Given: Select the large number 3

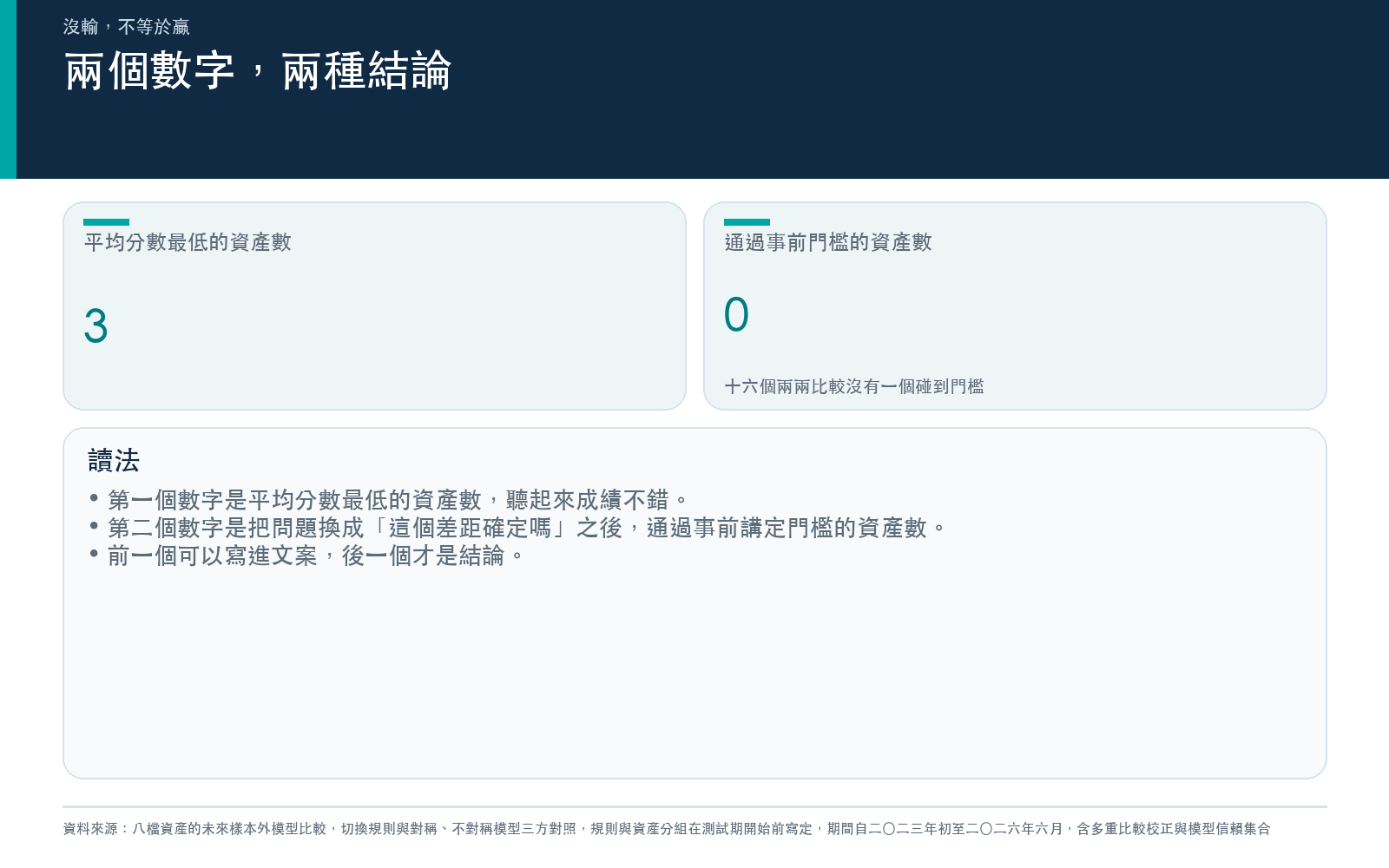Looking at the screenshot, I should (x=95, y=326).
